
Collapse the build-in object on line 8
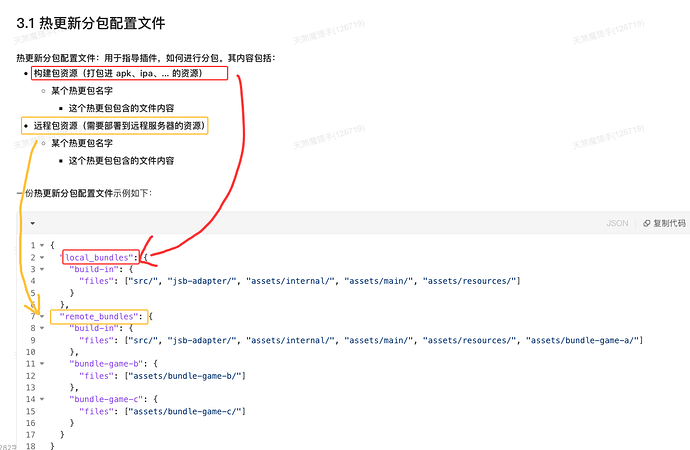[x=42, y=328]
